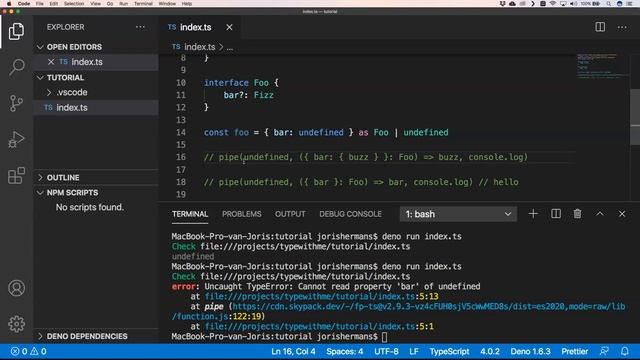The width and height of the screenshot is (640, 360).
Task: Open the Source Control view
Action: click(16, 103)
